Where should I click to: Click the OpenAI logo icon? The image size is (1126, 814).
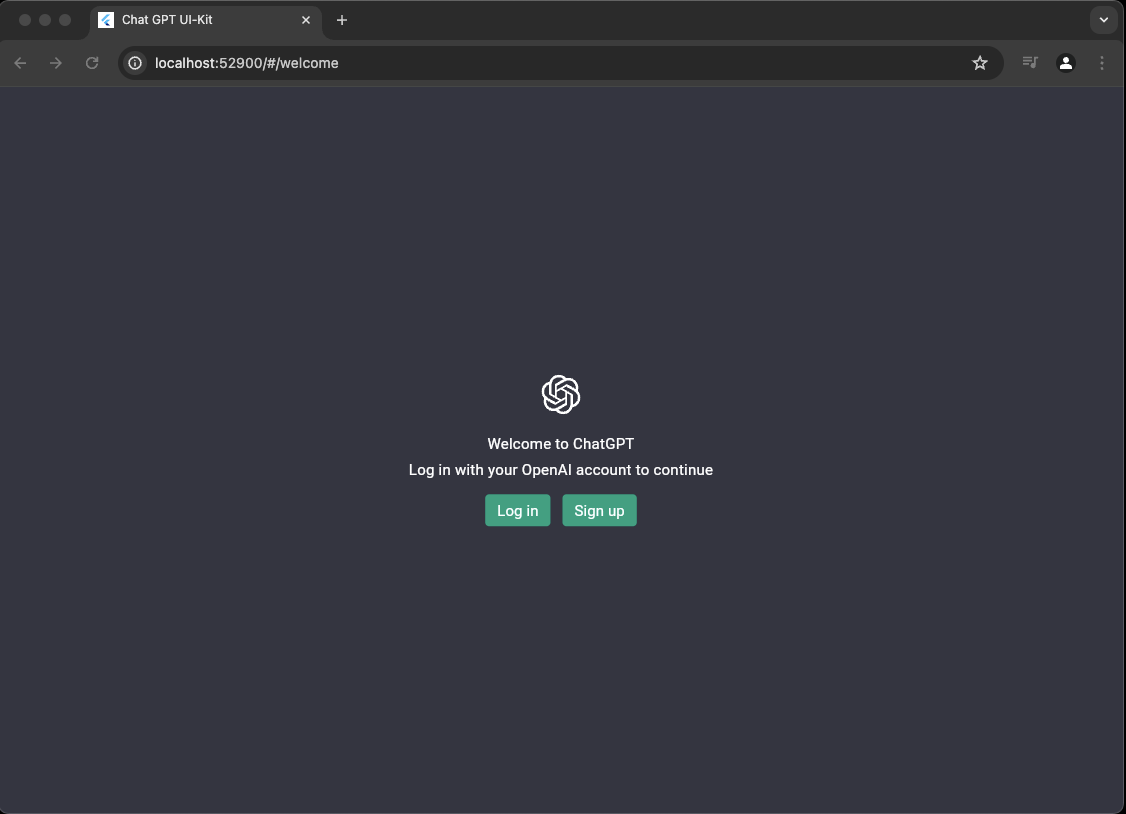(561, 394)
